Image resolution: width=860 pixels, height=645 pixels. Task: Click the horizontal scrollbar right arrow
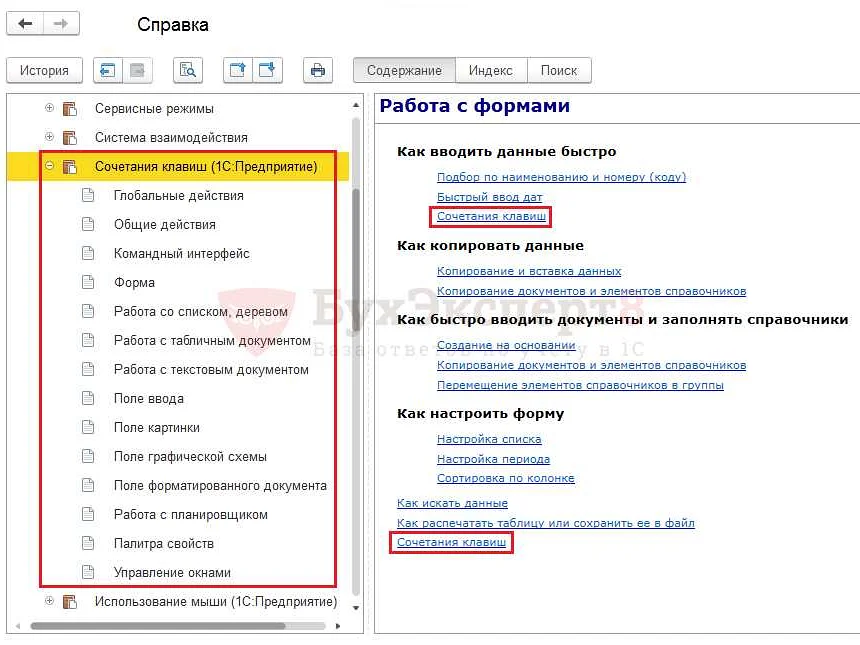click(338, 626)
